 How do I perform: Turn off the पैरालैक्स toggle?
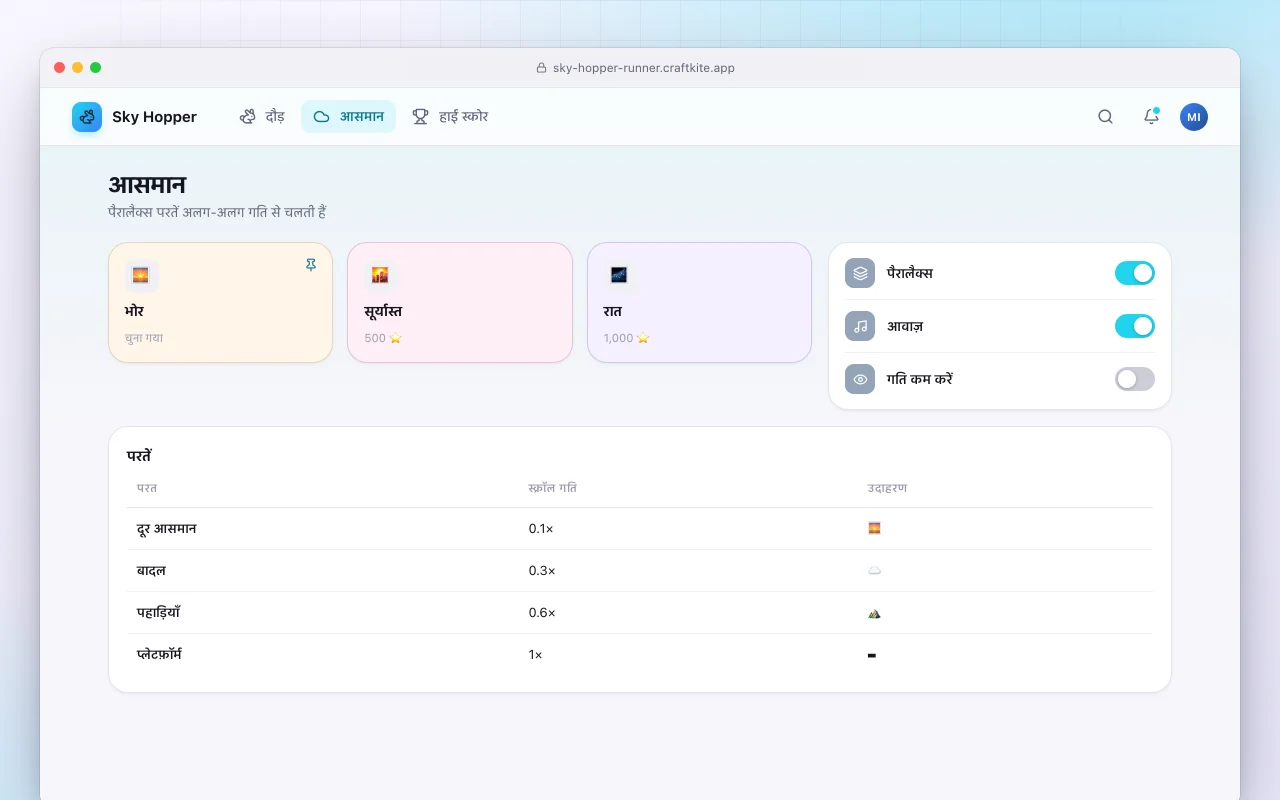pyautogui.click(x=1135, y=273)
